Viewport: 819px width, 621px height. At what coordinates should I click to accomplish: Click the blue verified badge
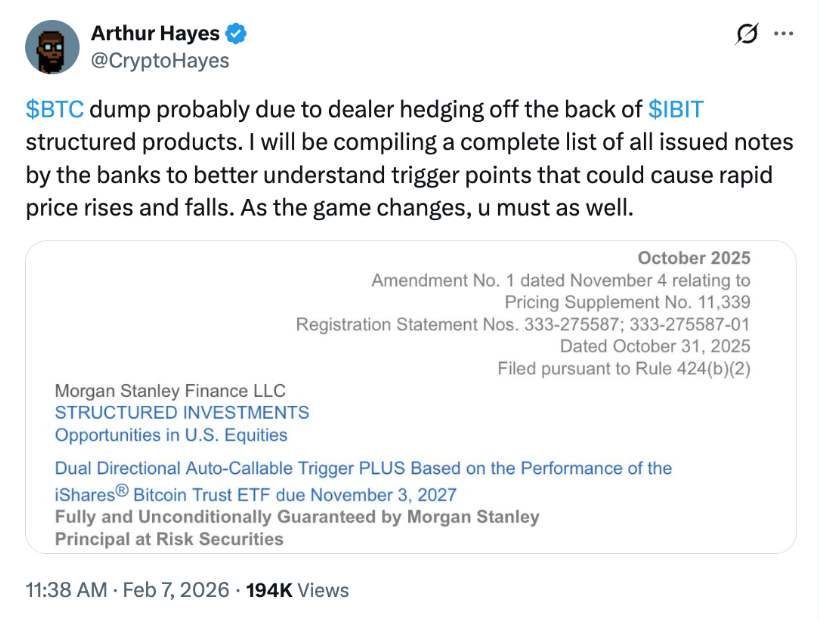click(236, 34)
